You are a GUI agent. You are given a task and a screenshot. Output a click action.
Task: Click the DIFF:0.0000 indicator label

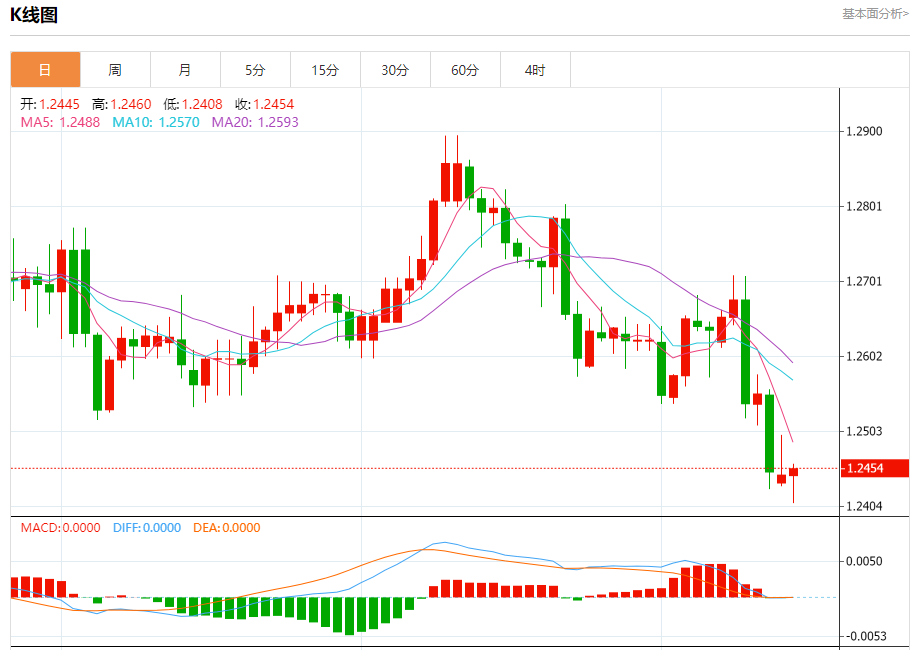[x=147, y=528]
